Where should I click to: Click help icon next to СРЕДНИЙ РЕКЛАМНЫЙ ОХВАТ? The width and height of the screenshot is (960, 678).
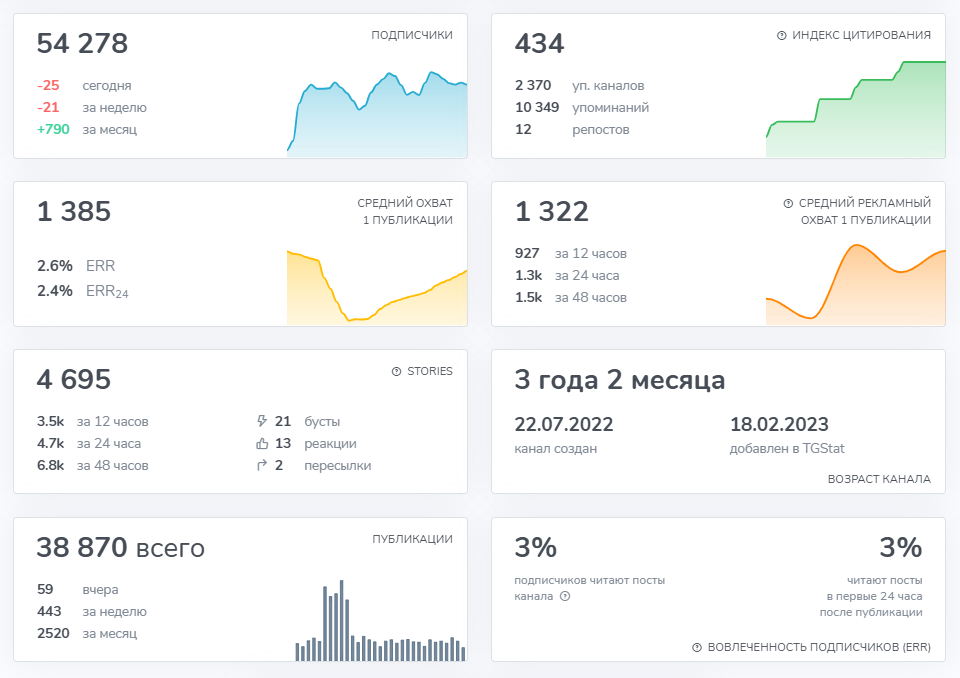click(x=789, y=203)
